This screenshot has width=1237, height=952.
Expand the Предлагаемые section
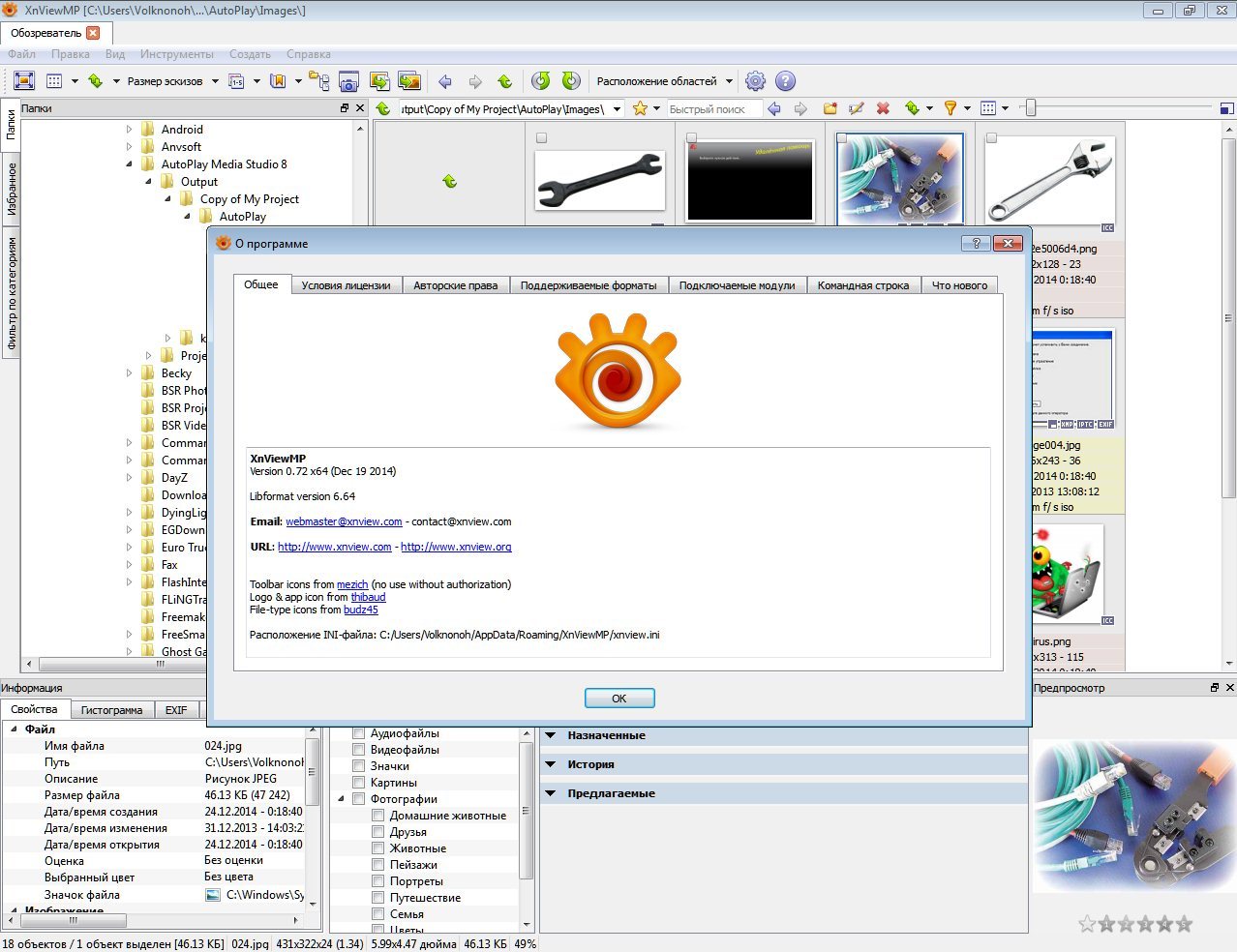pyautogui.click(x=550, y=793)
